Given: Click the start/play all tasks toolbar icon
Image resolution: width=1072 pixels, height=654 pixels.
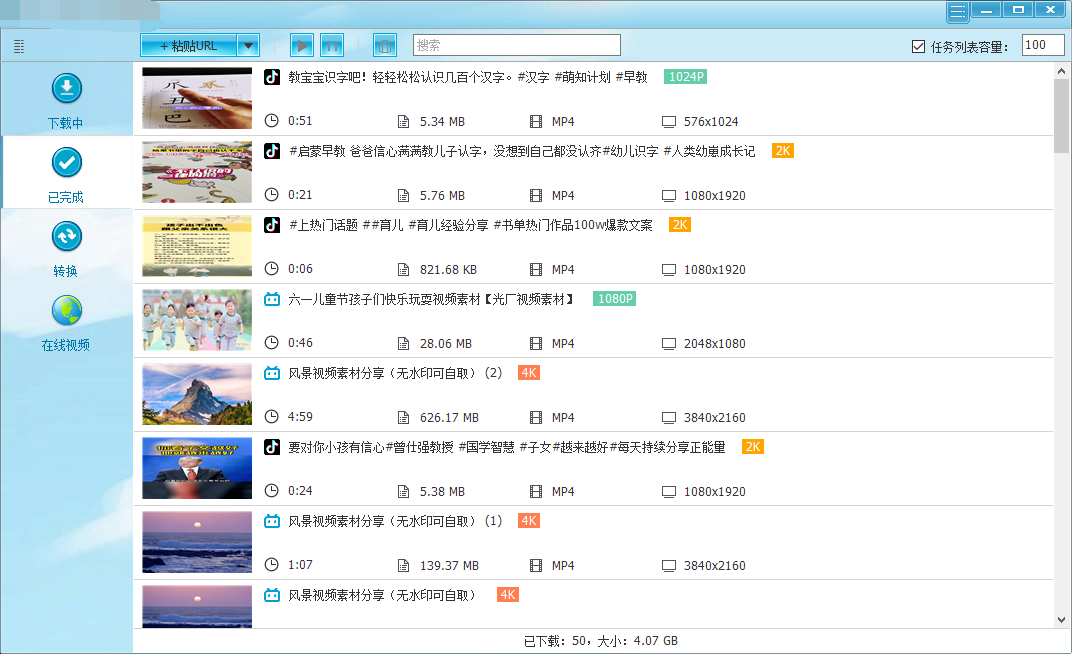Looking at the screenshot, I should tap(302, 45).
